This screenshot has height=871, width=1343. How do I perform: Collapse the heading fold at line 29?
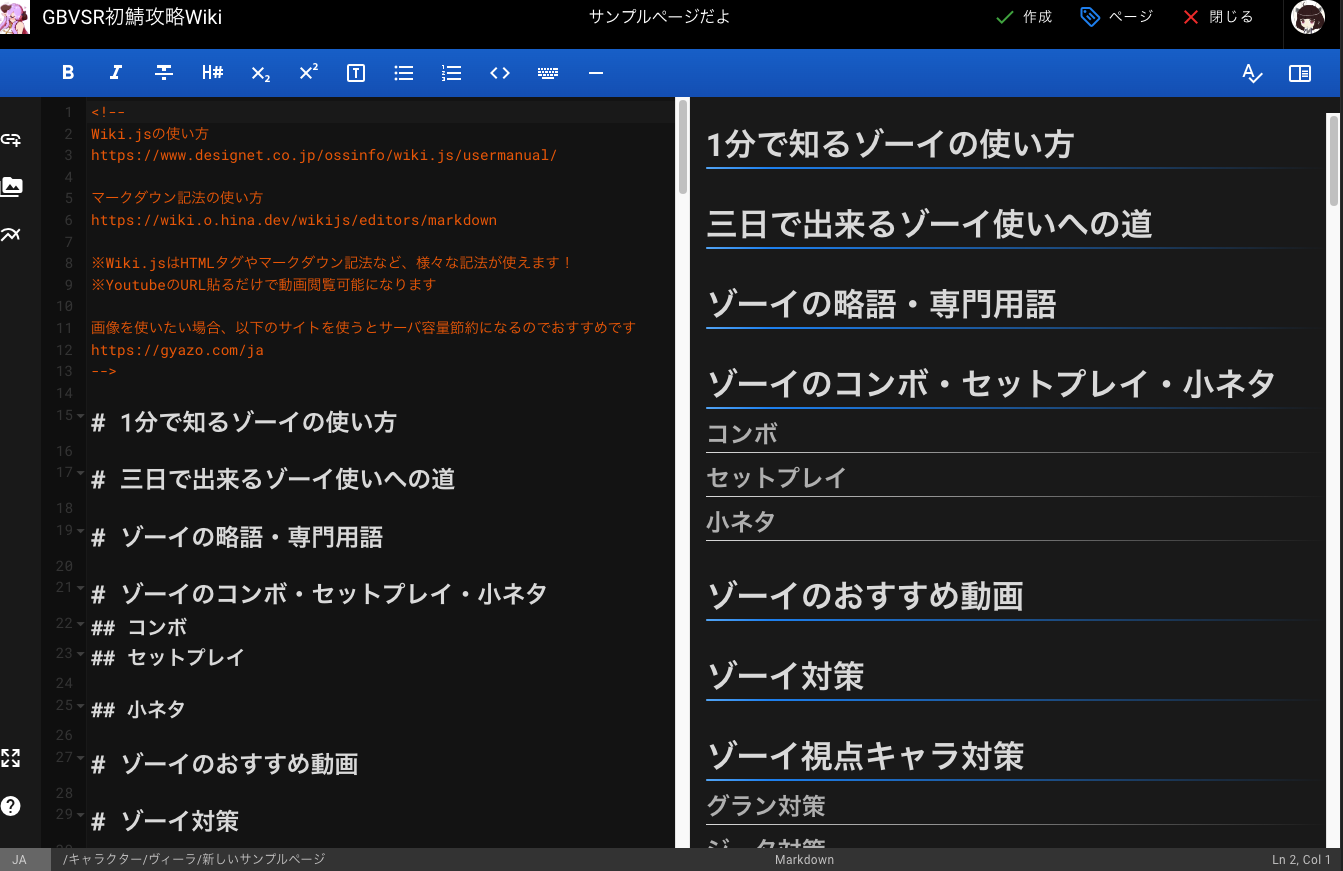(x=79, y=815)
